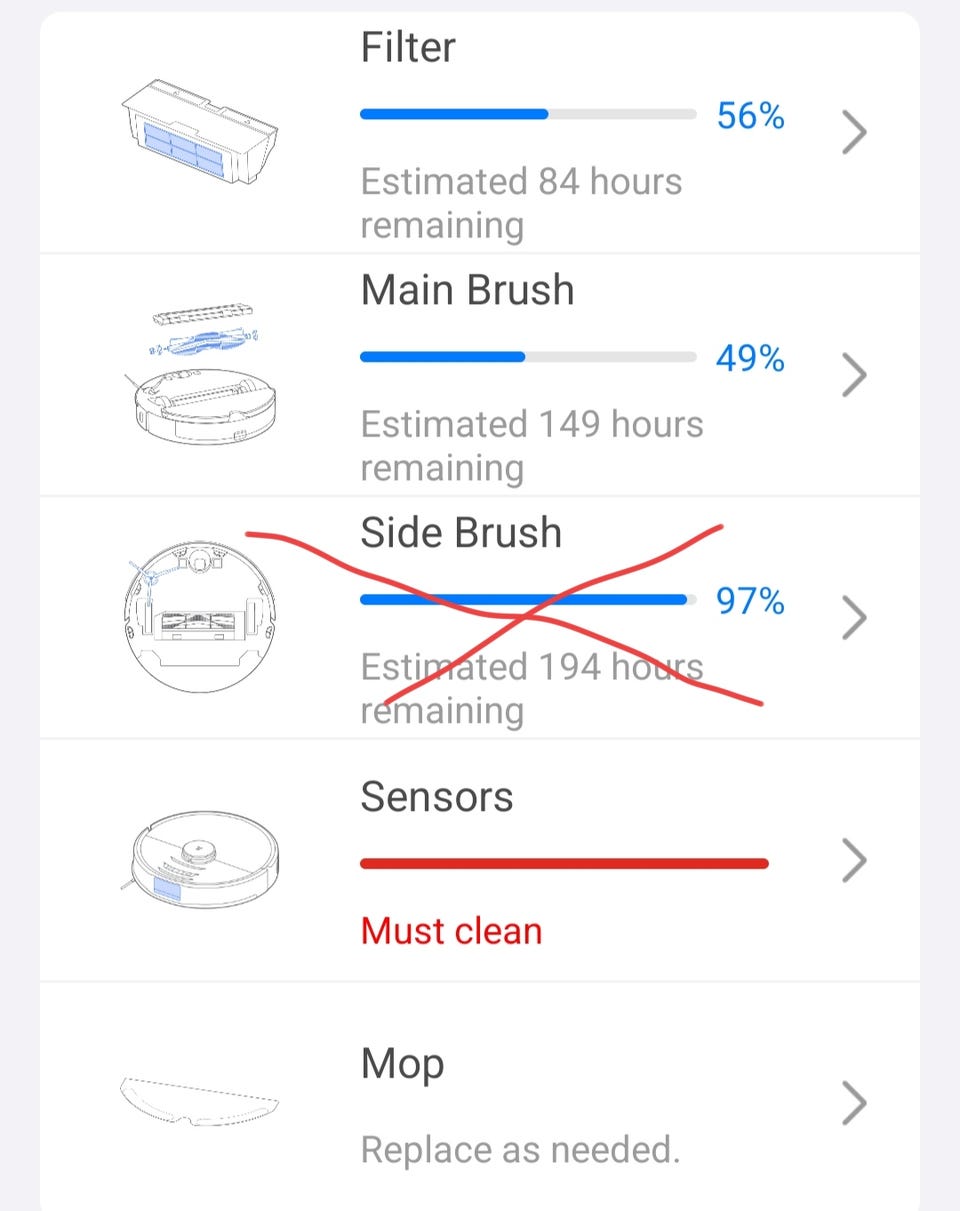Click the Main Brush 49% progress bar

point(527,357)
